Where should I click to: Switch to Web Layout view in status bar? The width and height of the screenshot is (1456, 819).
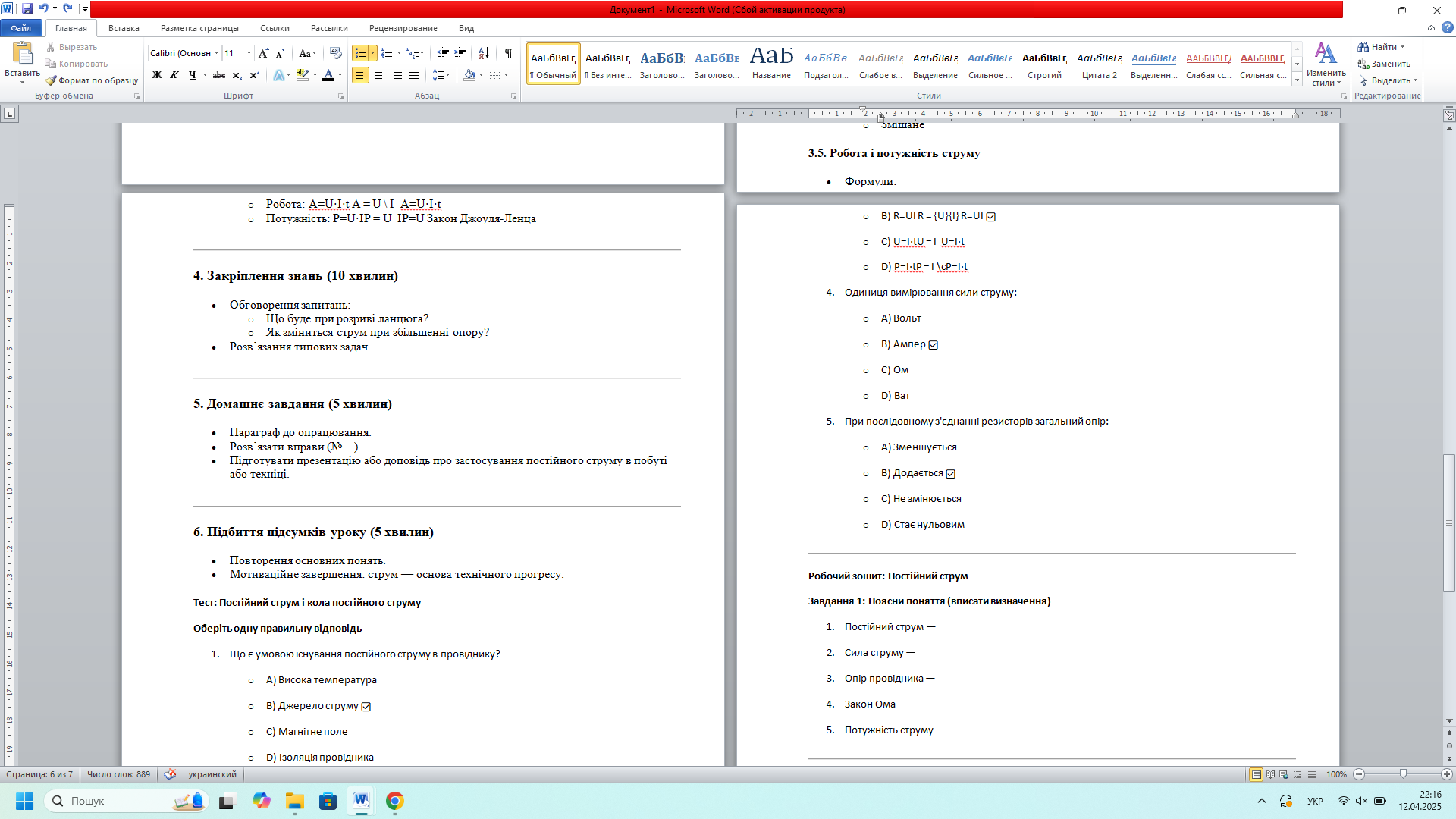tap(1284, 774)
